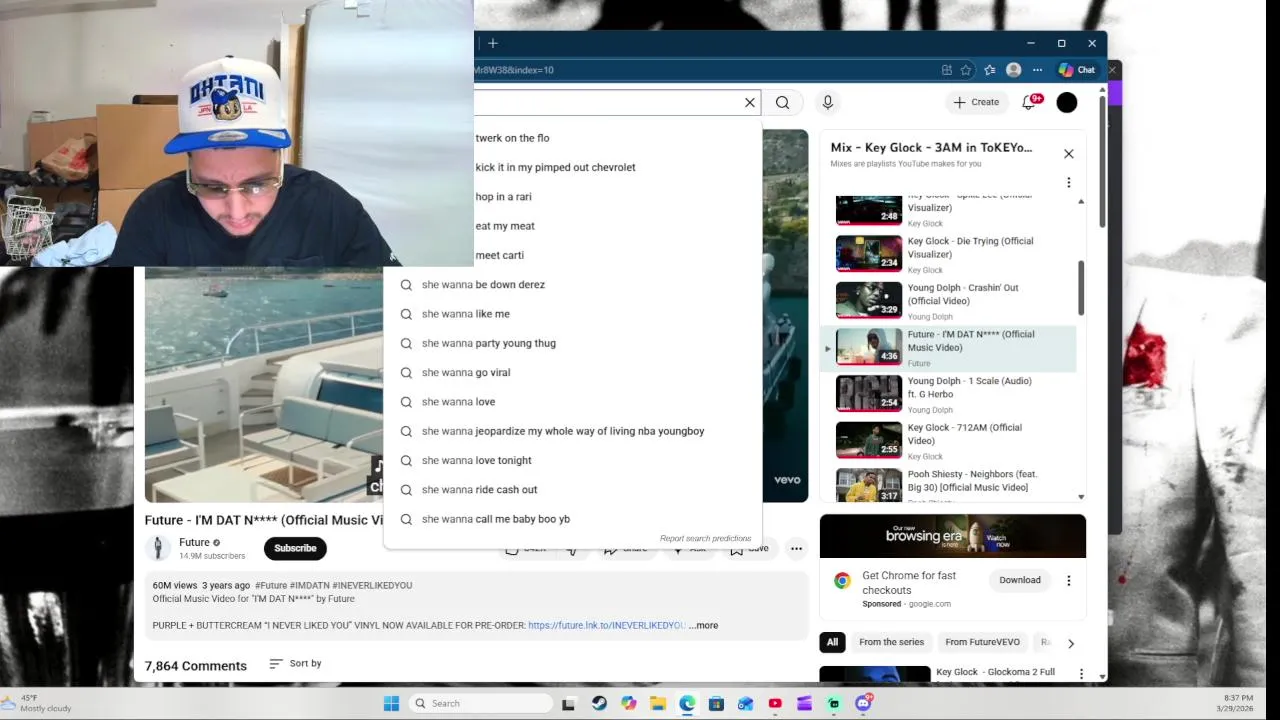Open the Chrome ad options menu

[x=1068, y=581]
